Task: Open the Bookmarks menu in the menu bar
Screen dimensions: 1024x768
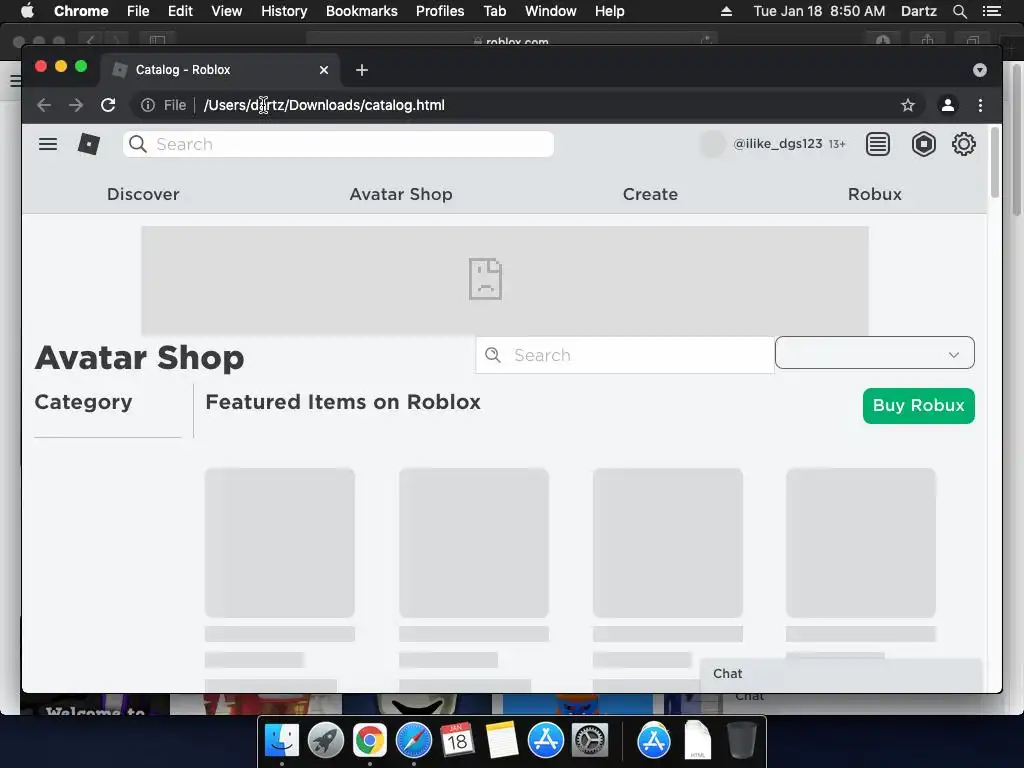Action: [362, 11]
